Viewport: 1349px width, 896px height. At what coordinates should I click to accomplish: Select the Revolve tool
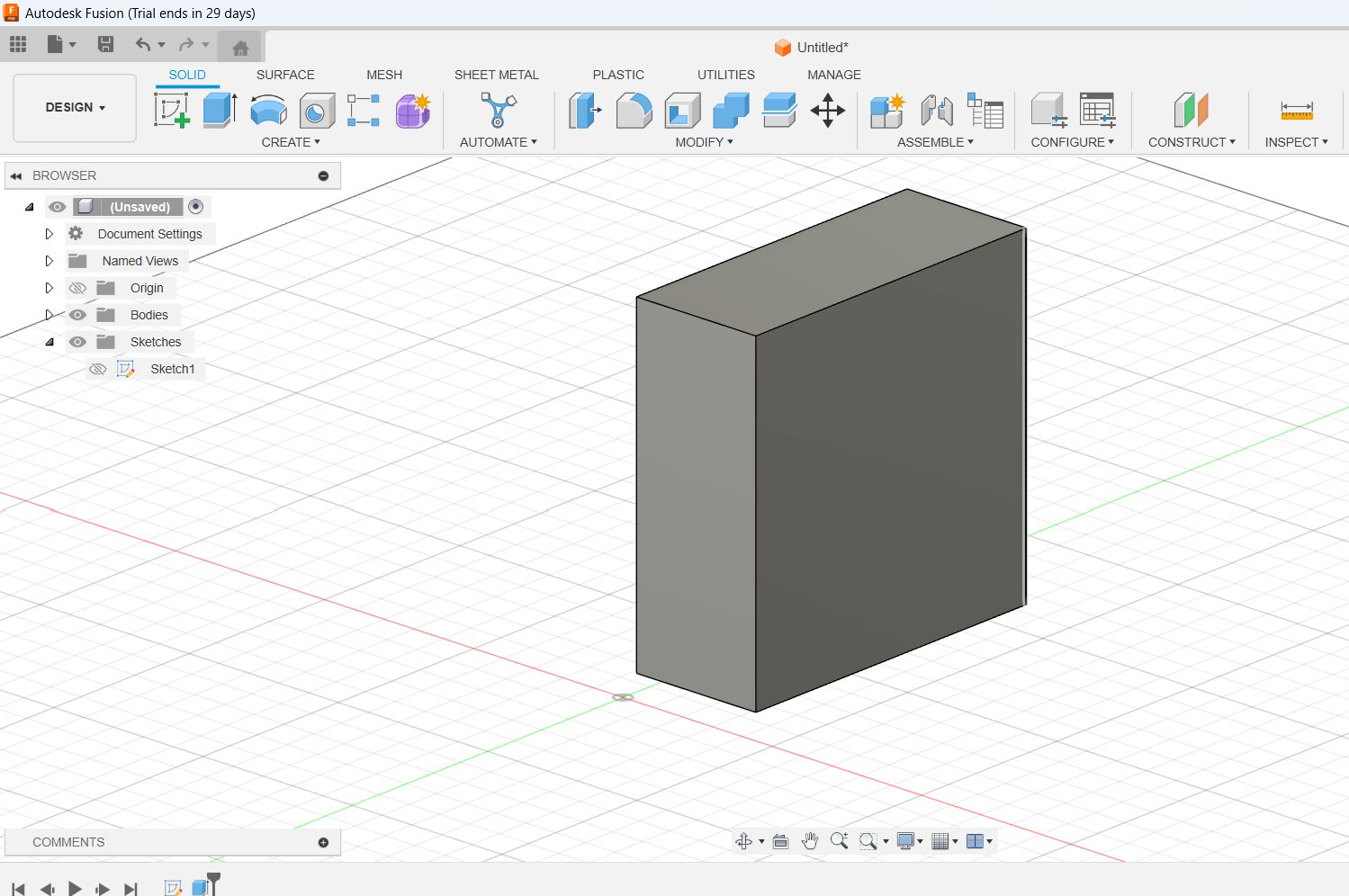click(268, 111)
